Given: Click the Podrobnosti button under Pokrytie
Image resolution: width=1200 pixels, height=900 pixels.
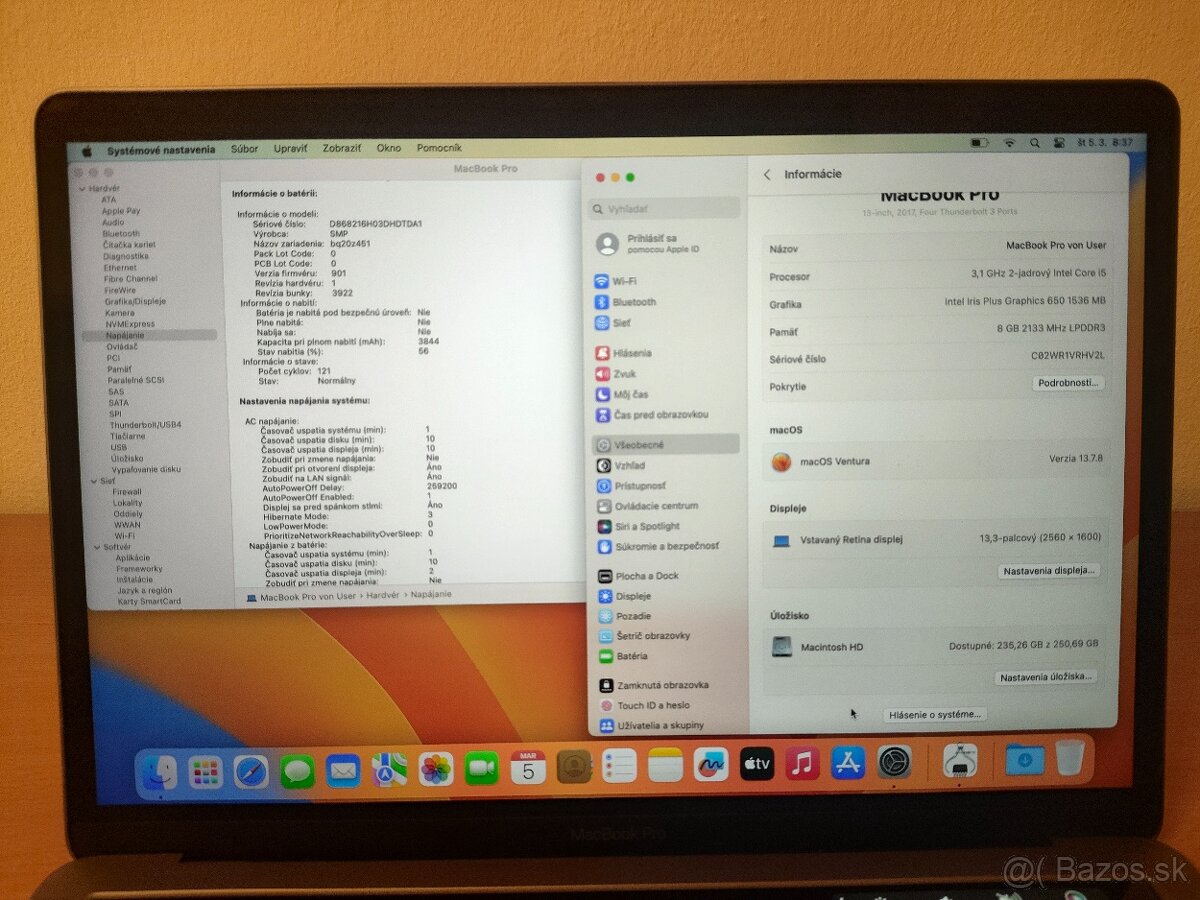Looking at the screenshot, I should pyautogui.click(x=1069, y=383).
